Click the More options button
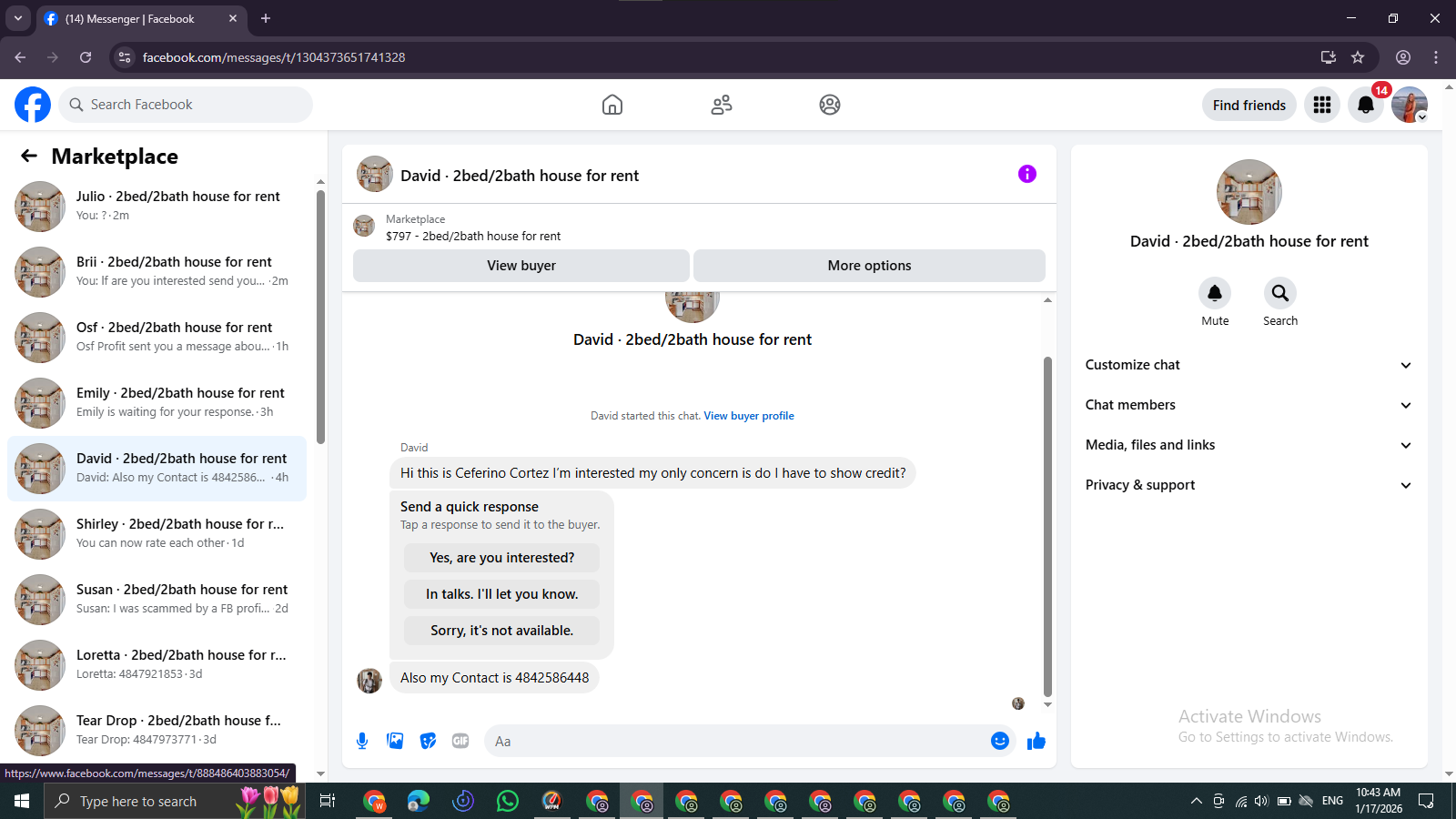Viewport: 1456px width, 819px height. [x=869, y=266]
